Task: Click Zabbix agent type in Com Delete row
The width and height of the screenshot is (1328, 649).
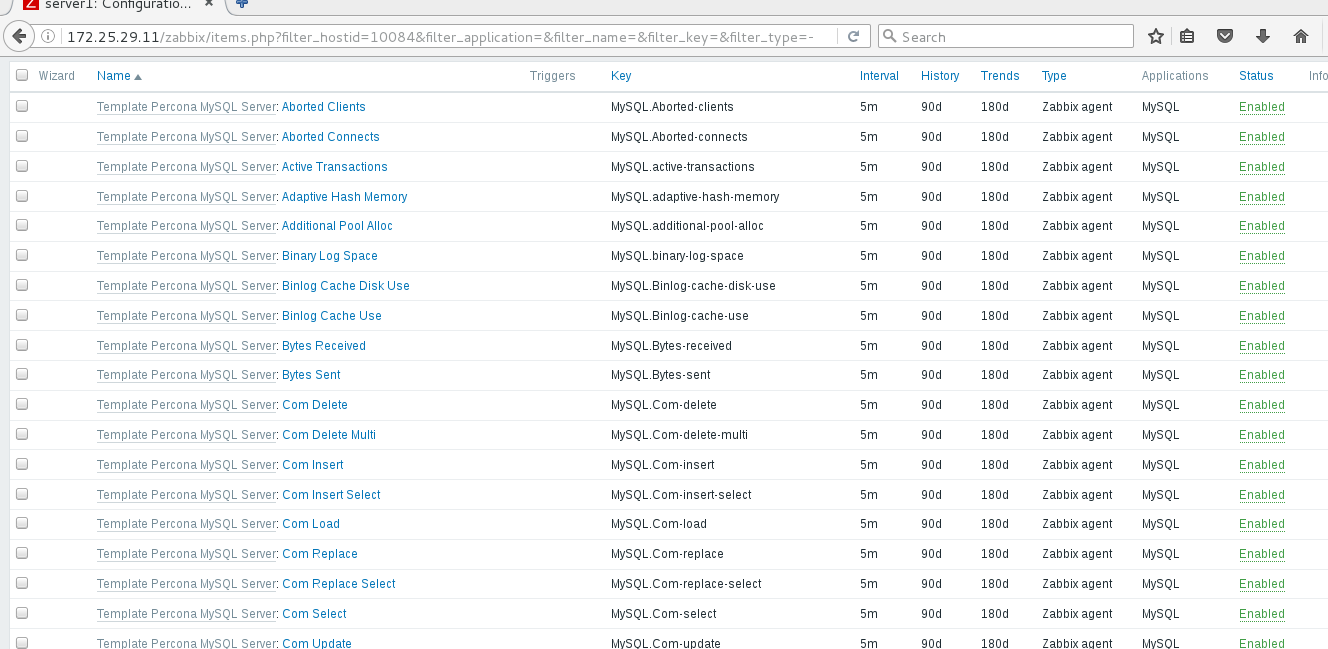Action: click(1077, 405)
